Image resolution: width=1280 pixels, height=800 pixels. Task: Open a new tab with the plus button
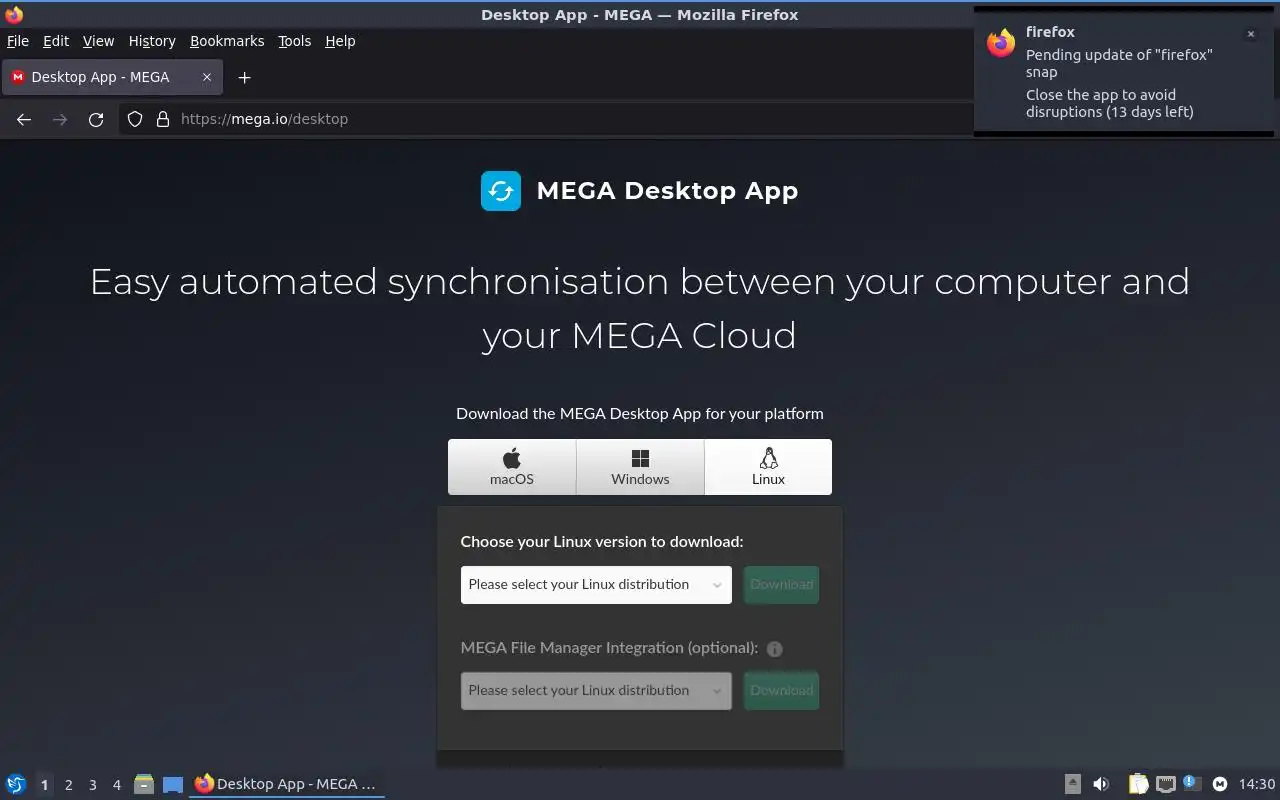point(244,77)
